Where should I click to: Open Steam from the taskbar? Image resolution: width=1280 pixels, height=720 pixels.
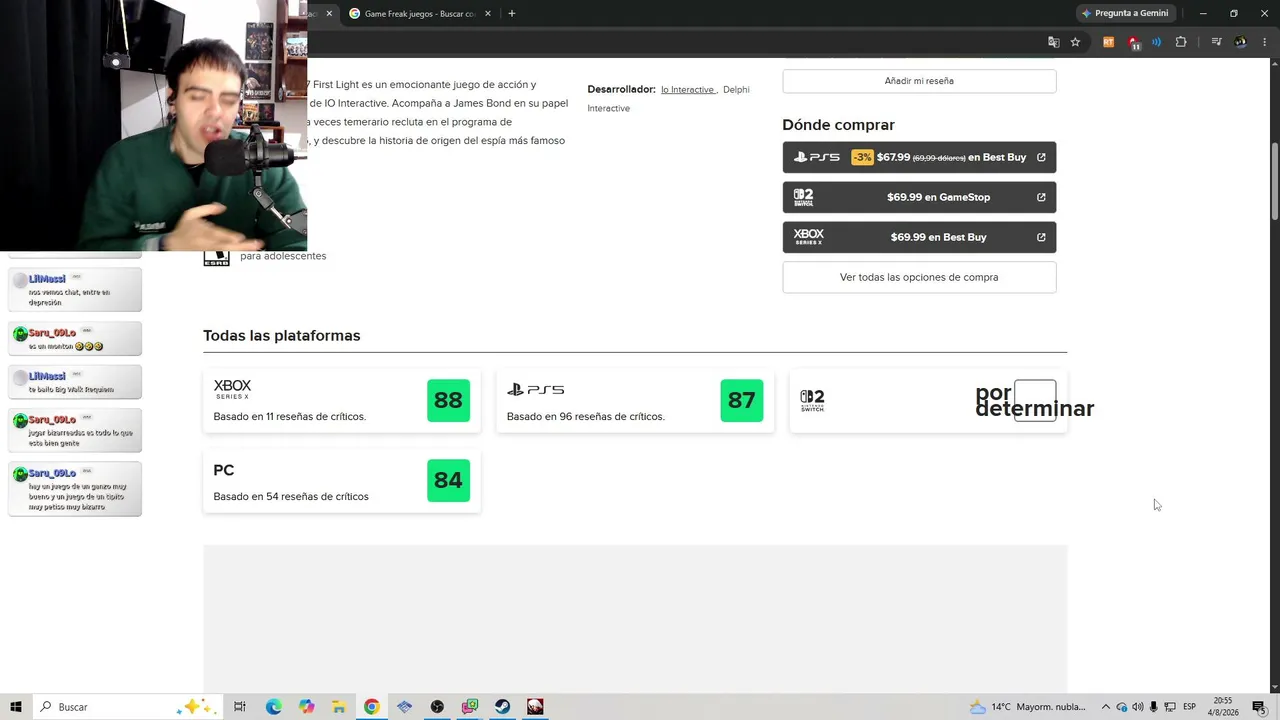click(x=503, y=707)
